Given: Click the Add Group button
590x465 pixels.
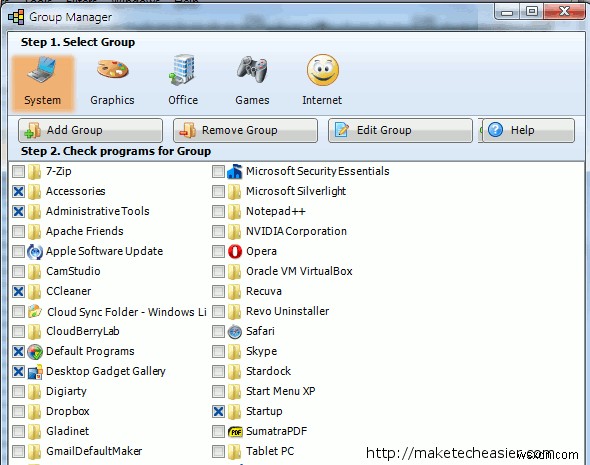Looking at the screenshot, I should [x=90, y=131].
